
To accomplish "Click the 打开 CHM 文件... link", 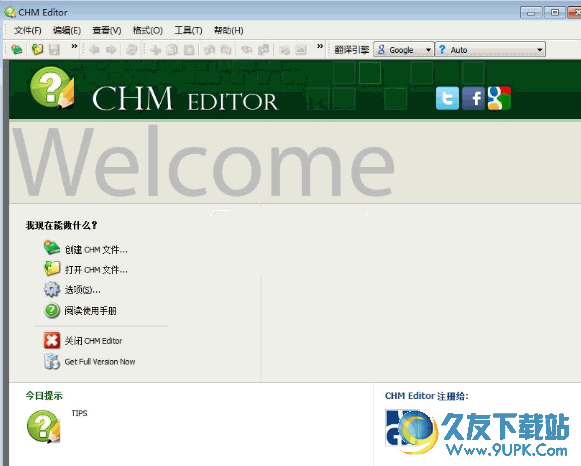I will pos(96,270).
